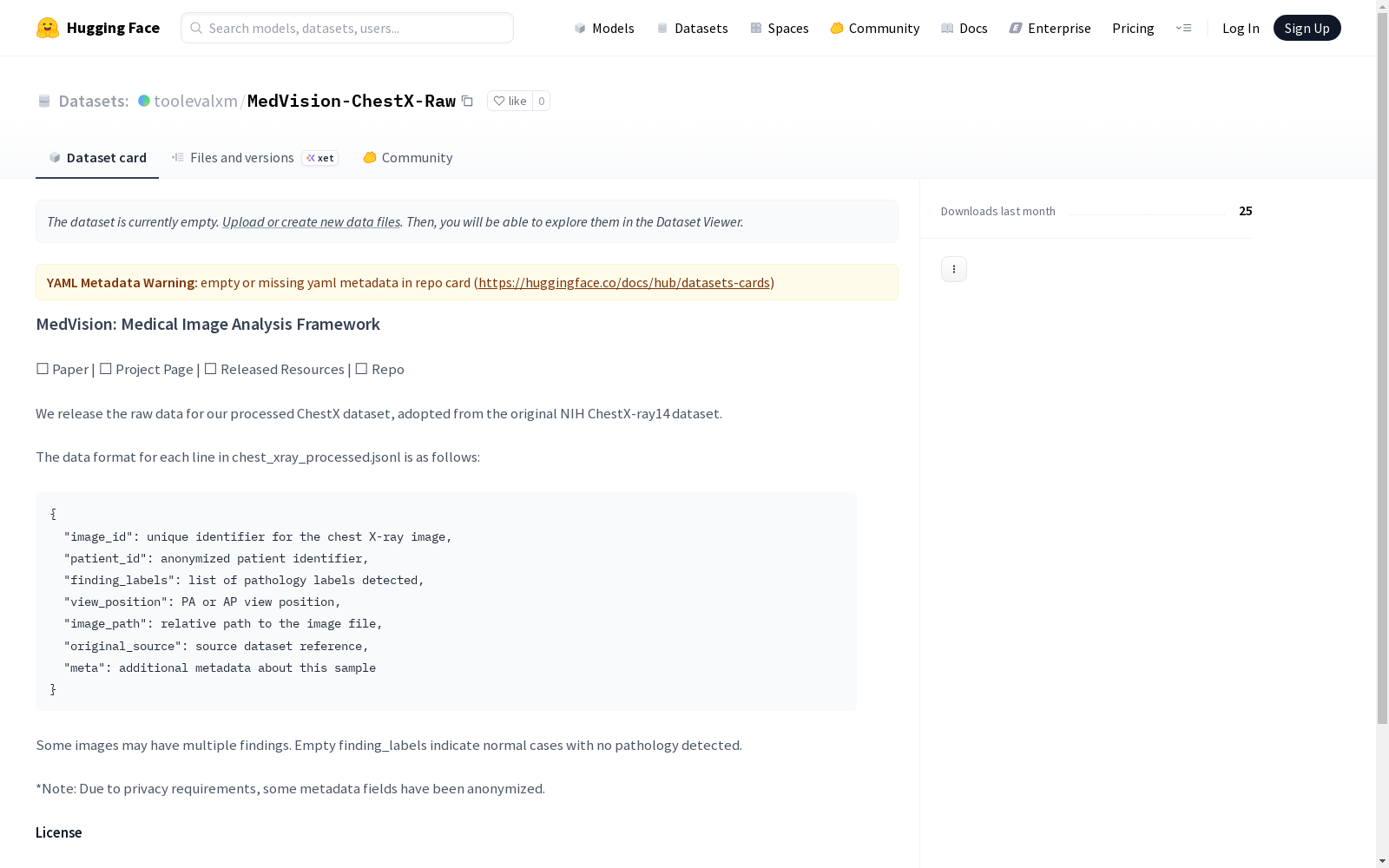Click the "finding_labels" code line
The height and width of the screenshot is (868, 1389).
[x=244, y=580]
